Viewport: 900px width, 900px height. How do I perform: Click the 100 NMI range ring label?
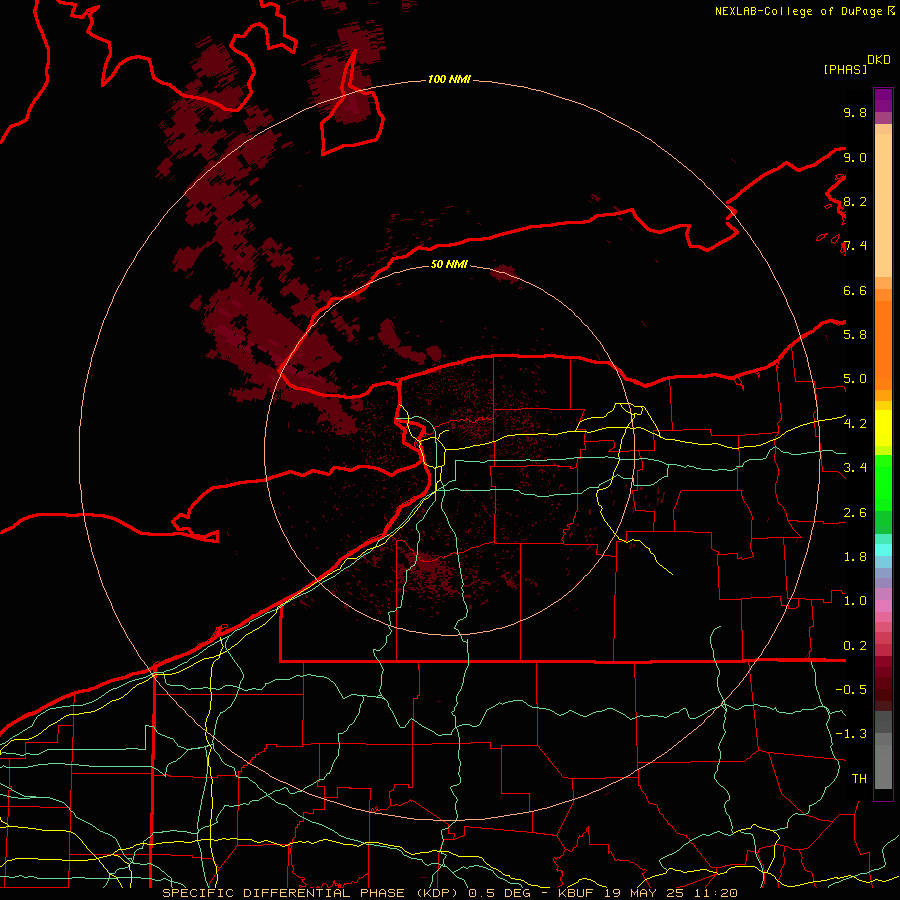[449, 79]
